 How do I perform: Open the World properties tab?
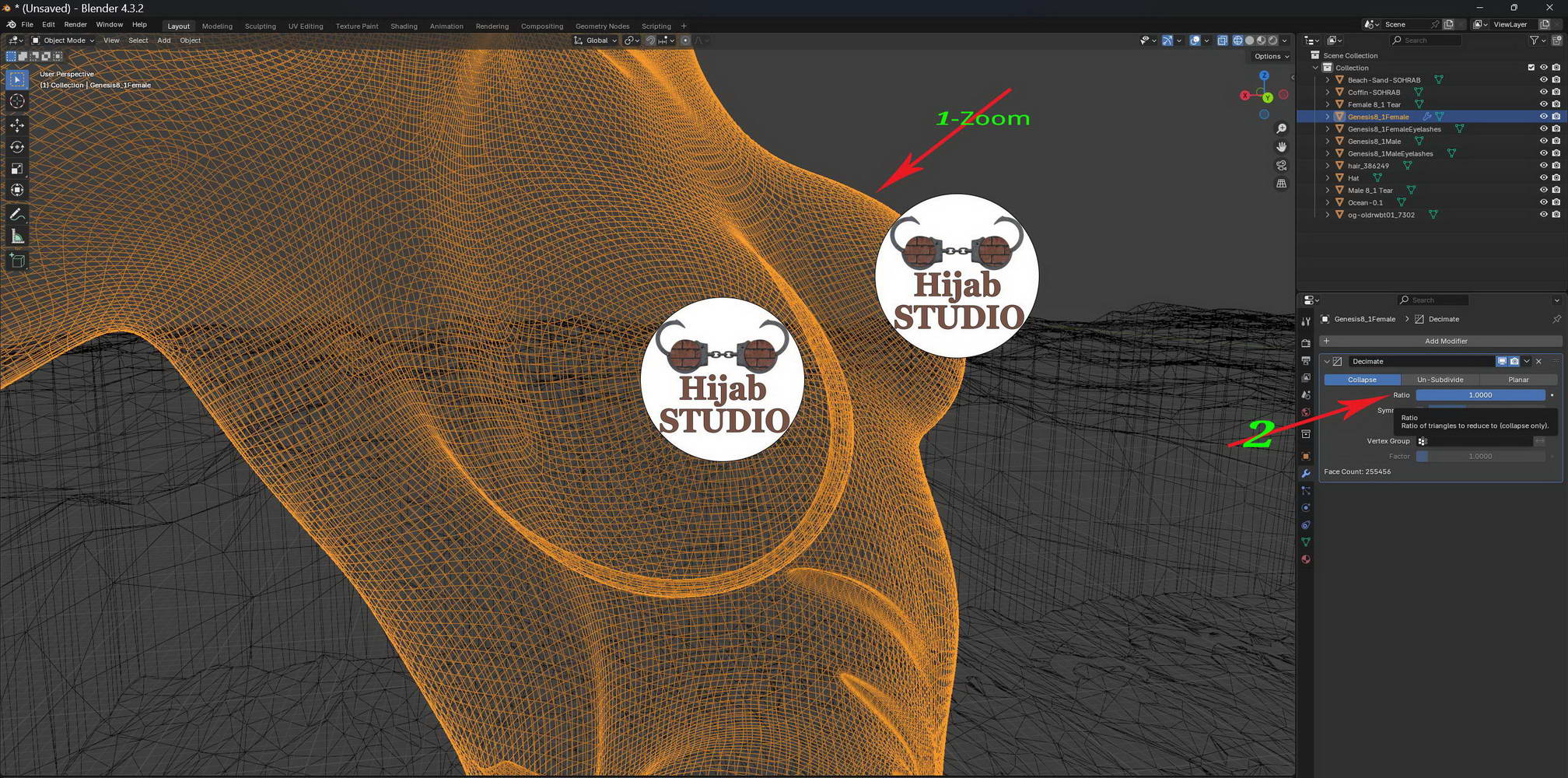coord(1306,412)
